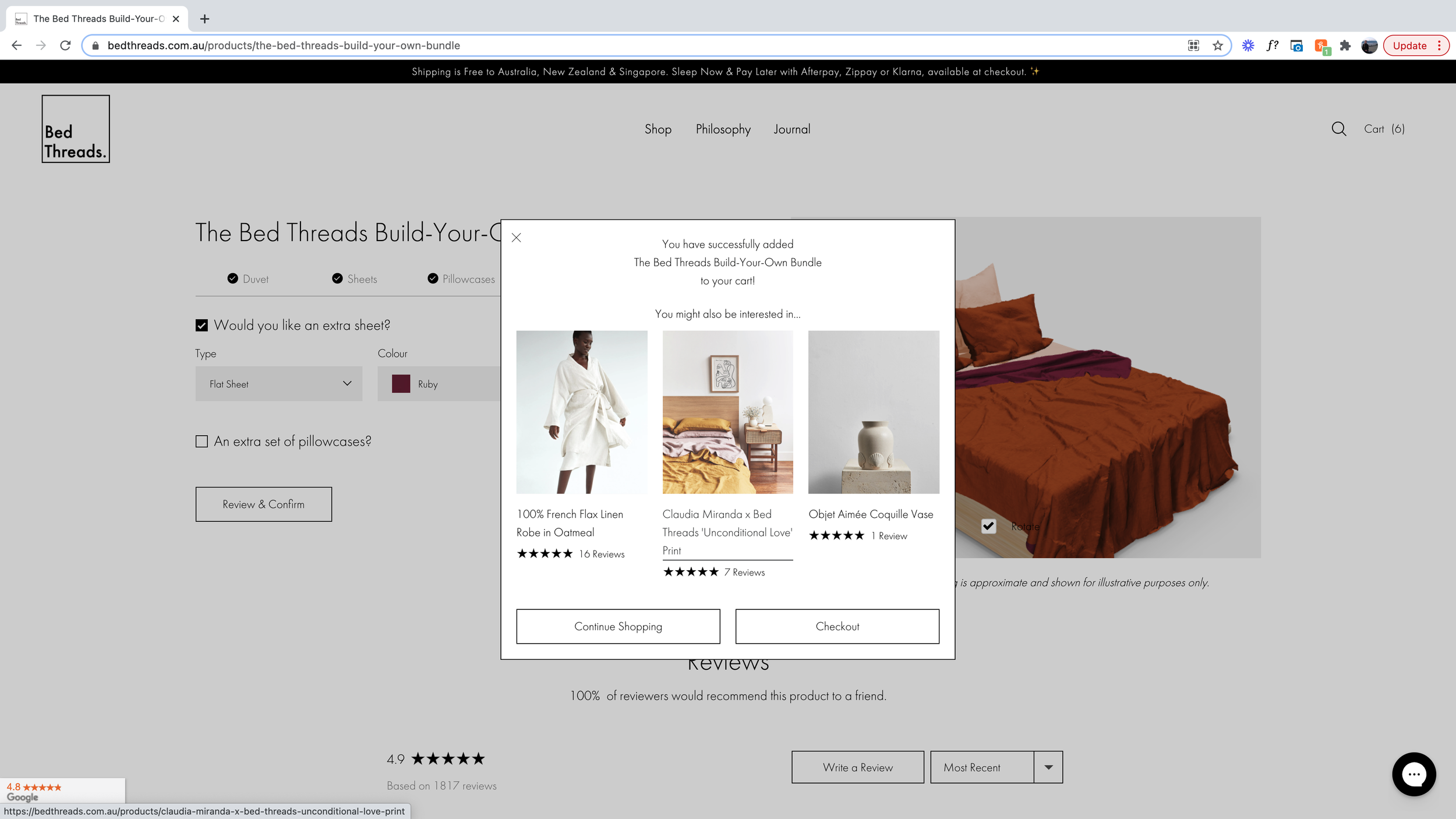Viewport: 1456px width, 819px height.
Task: Click the 1 Review vase rating
Action: click(858, 536)
